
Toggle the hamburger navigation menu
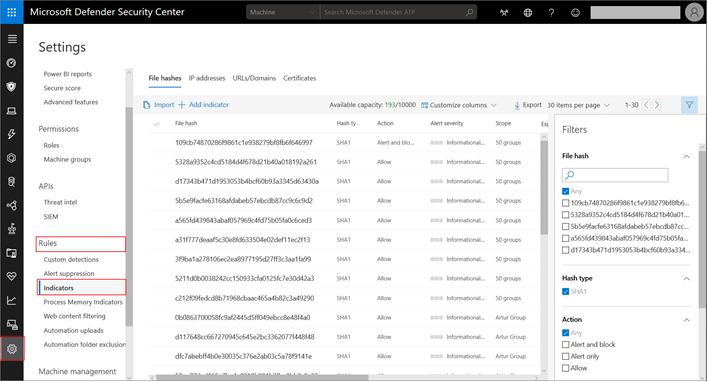(12, 39)
